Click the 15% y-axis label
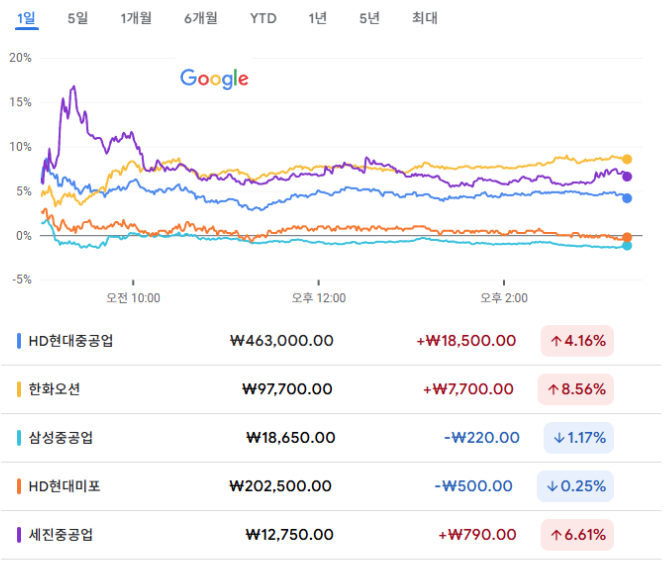The image size is (669, 568). tap(20, 102)
